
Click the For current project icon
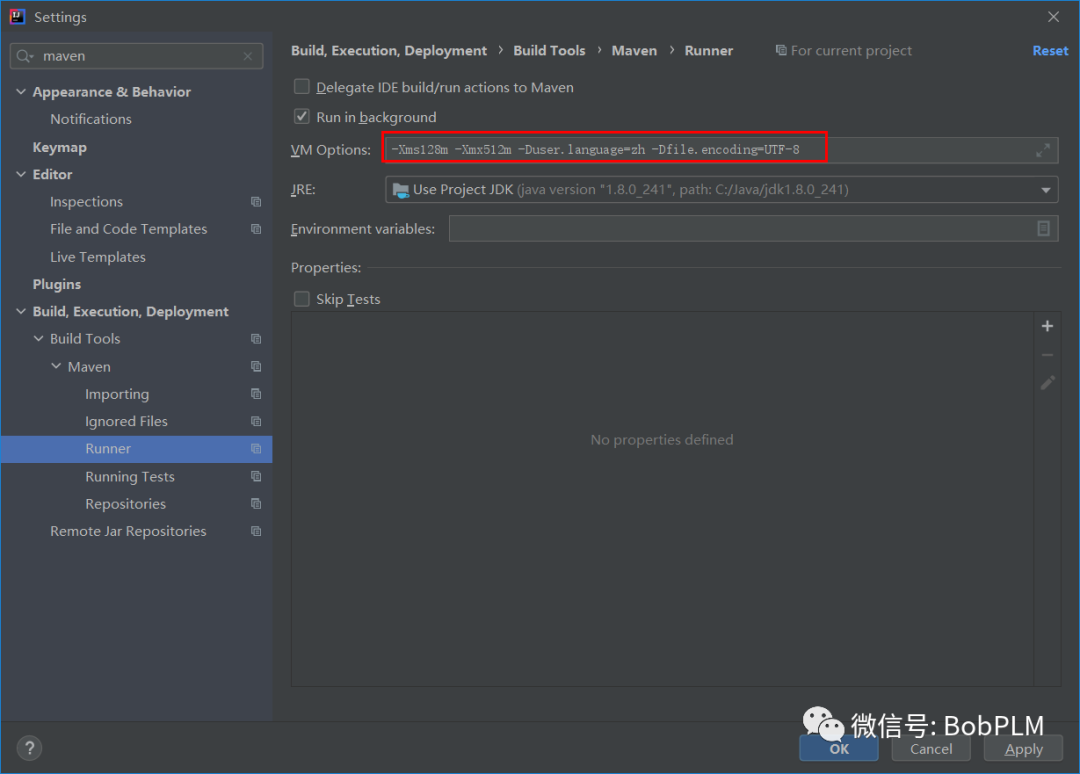coord(781,50)
